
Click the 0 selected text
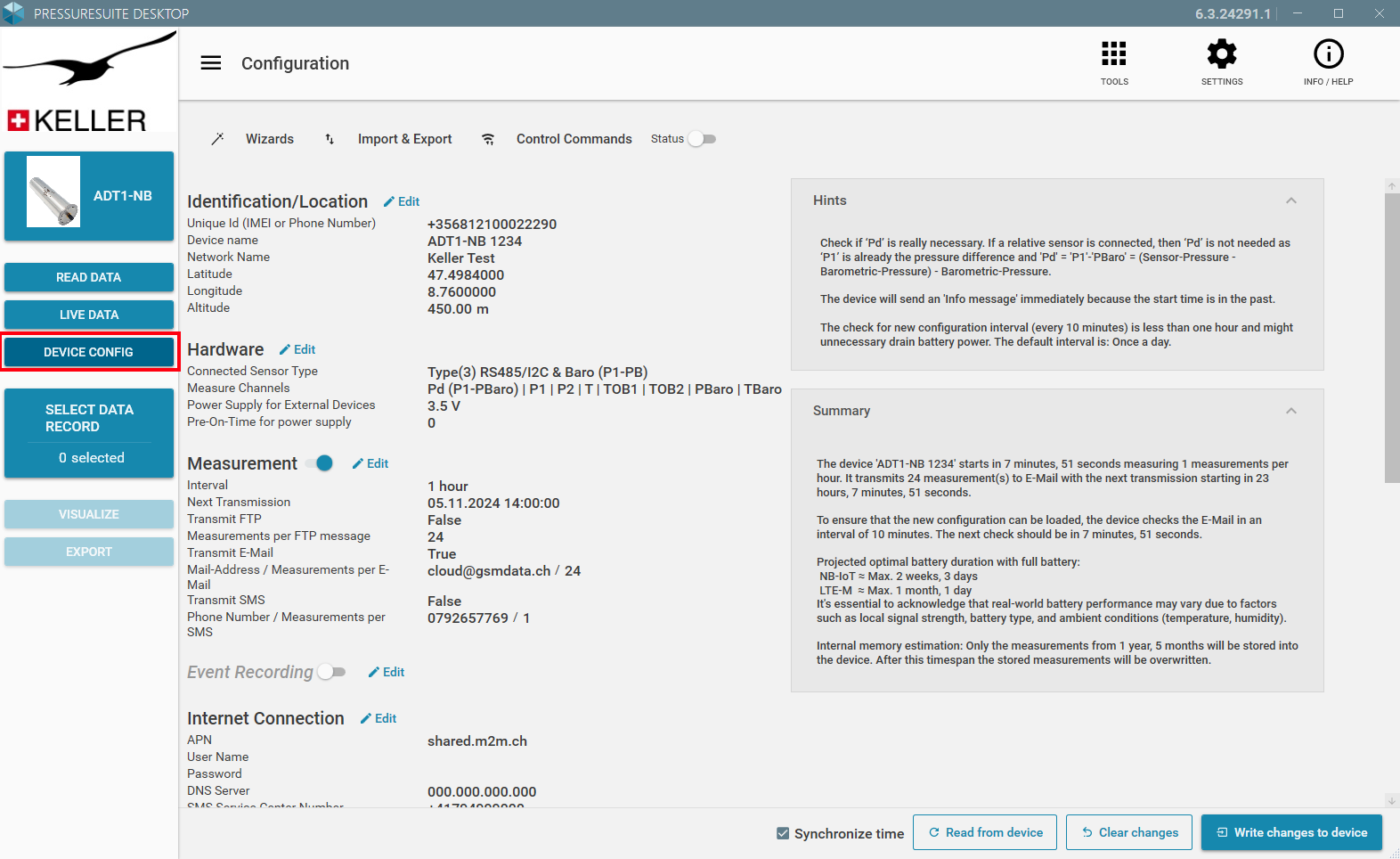92,458
